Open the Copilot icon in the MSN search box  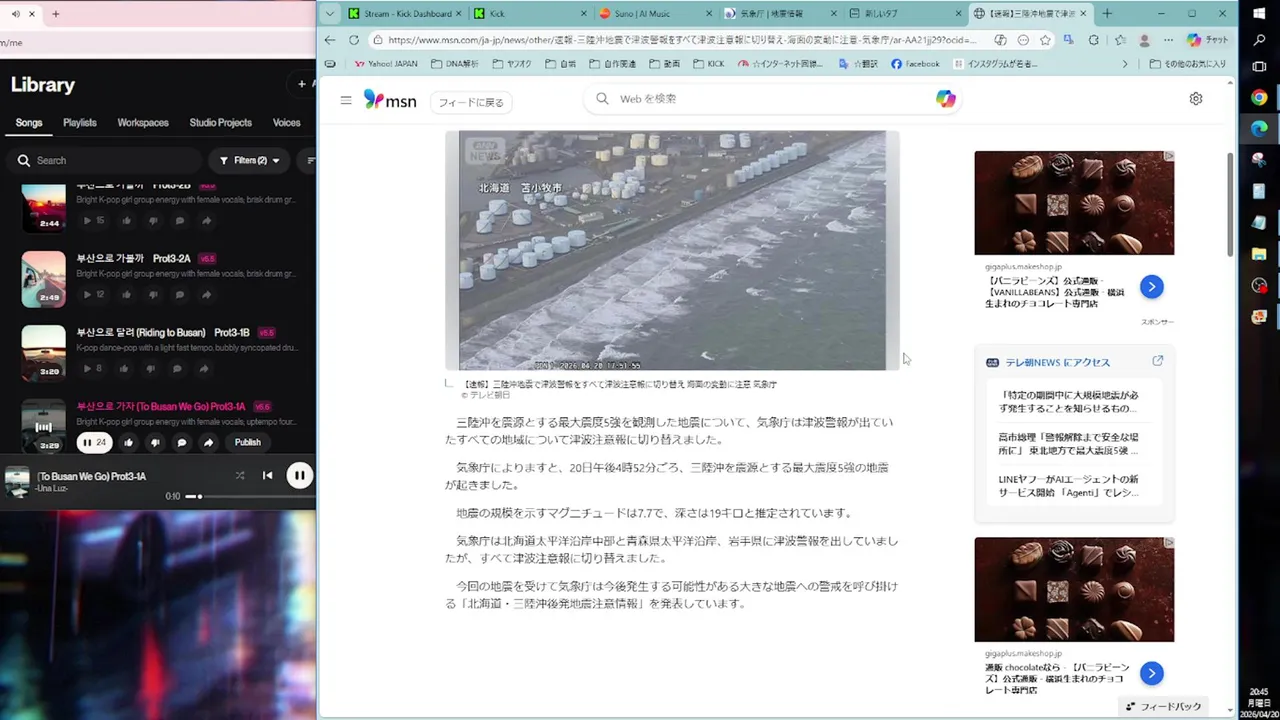(x=945, y=99)
